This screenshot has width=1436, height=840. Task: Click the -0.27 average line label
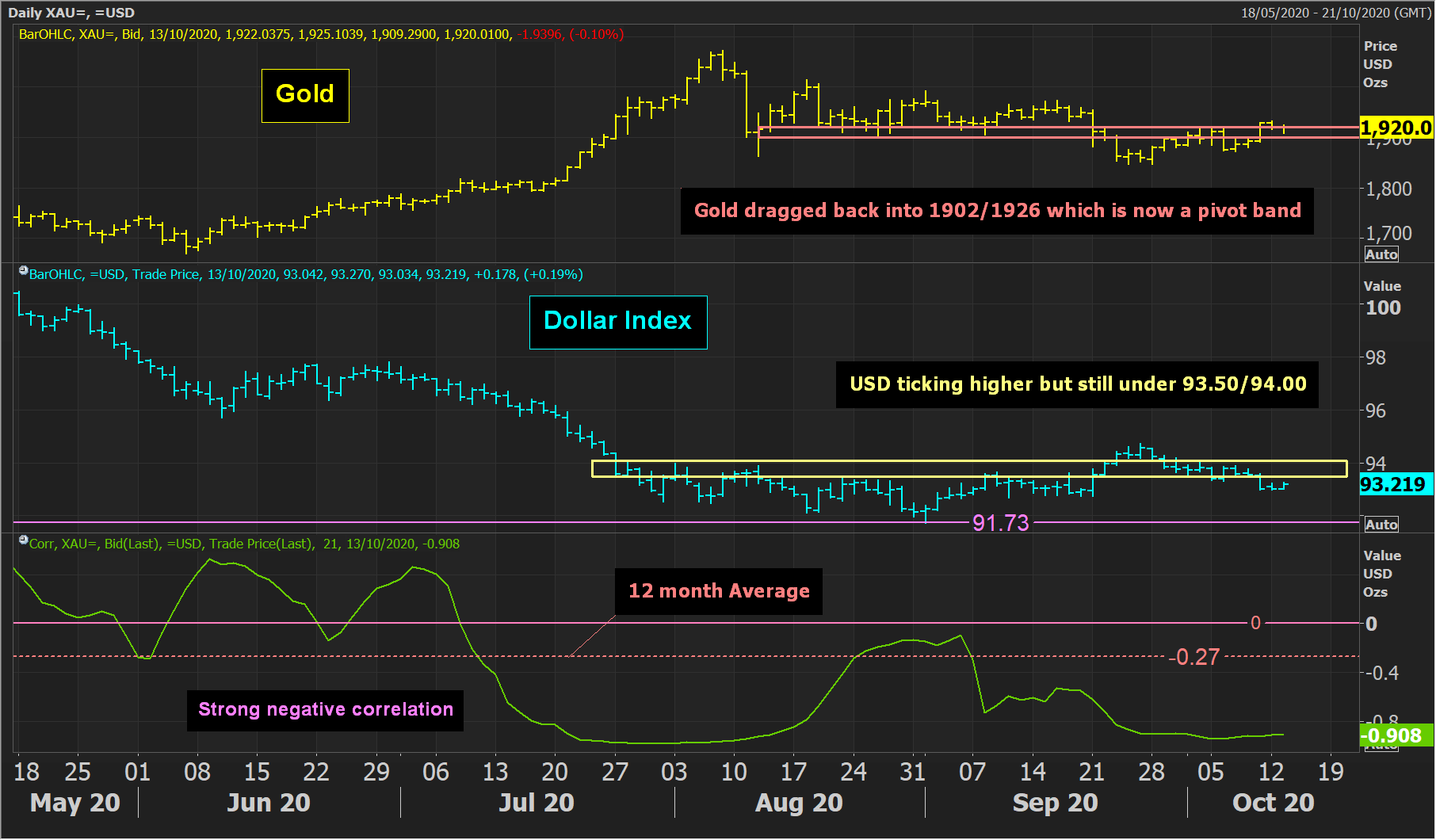1194,657
